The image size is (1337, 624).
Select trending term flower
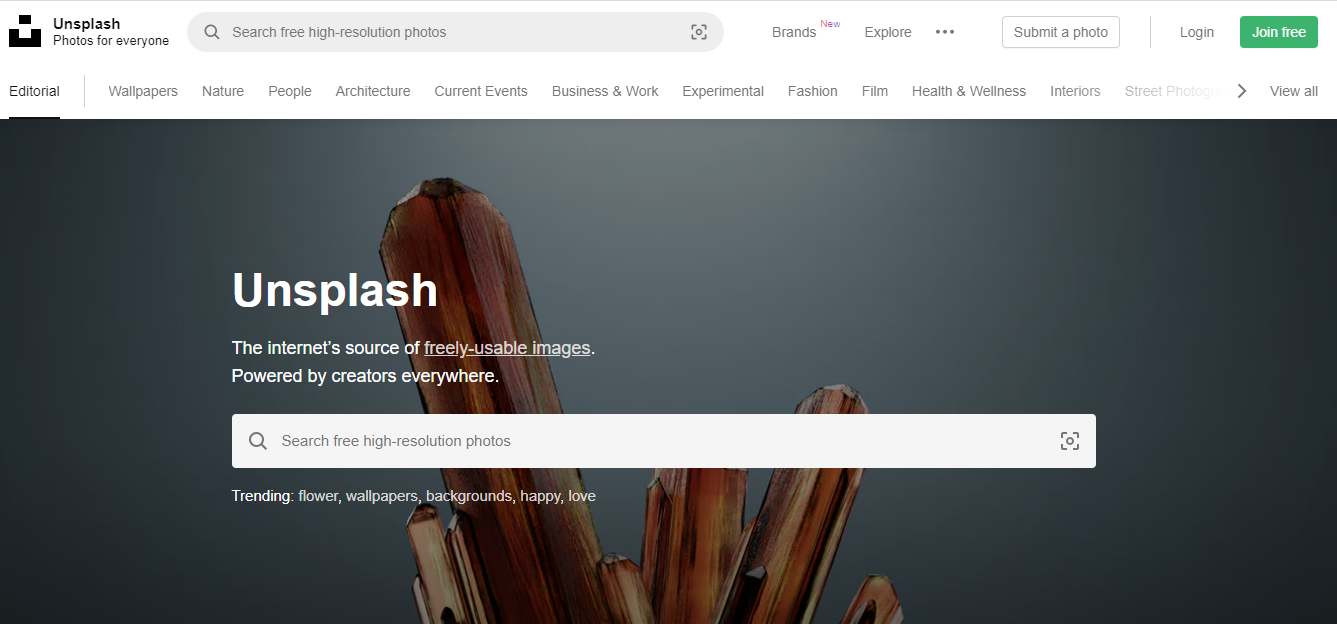click(x=318, y=496)
